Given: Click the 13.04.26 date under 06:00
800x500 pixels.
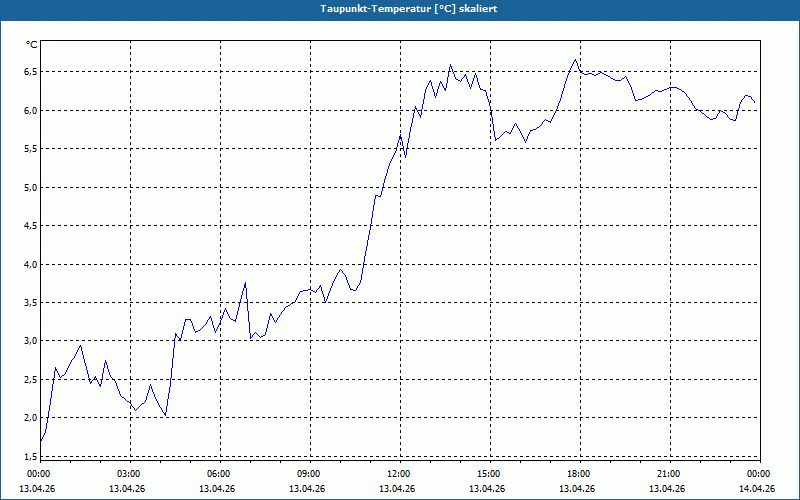Looking at the screenshot, I should 217,489.
